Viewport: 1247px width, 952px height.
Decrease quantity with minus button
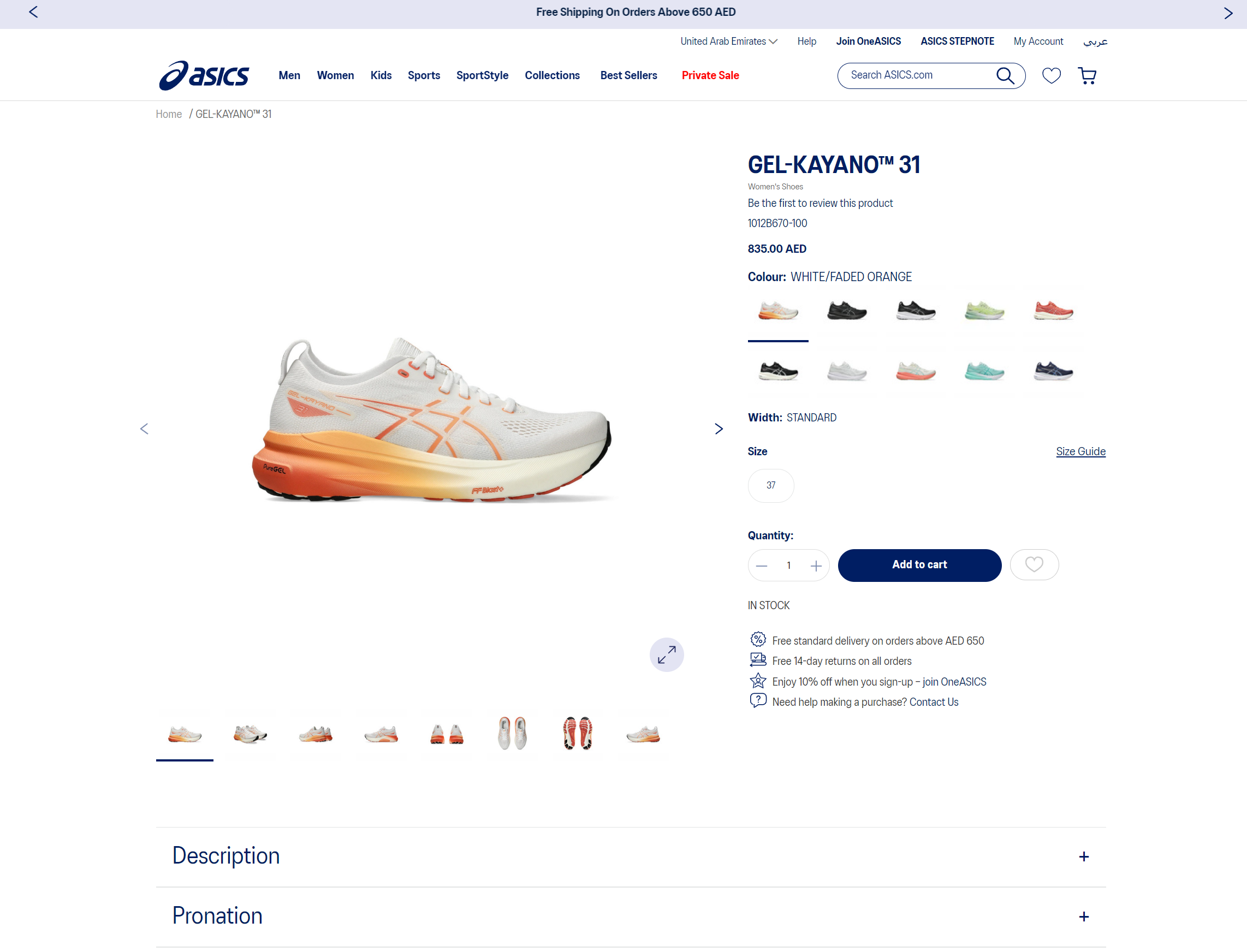click(761, 566)
